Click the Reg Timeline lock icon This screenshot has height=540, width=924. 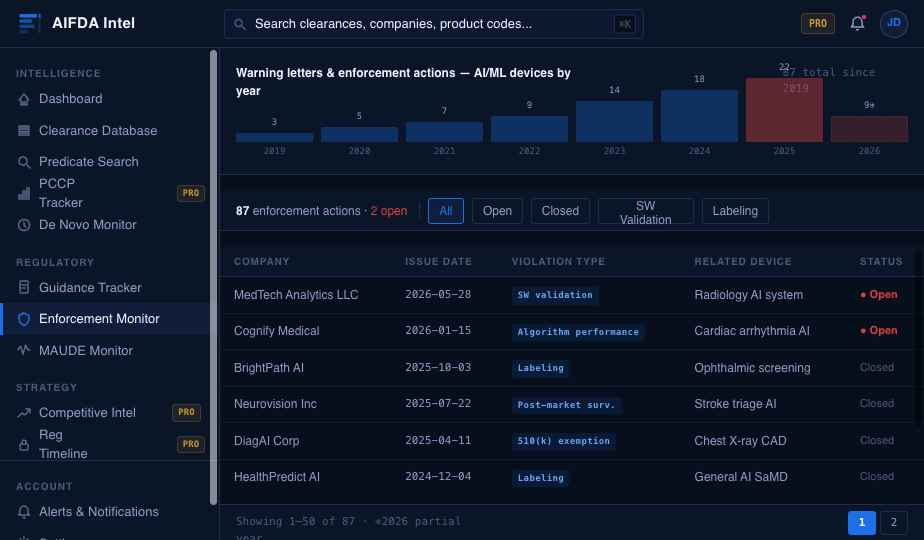[x=24, y=444]
